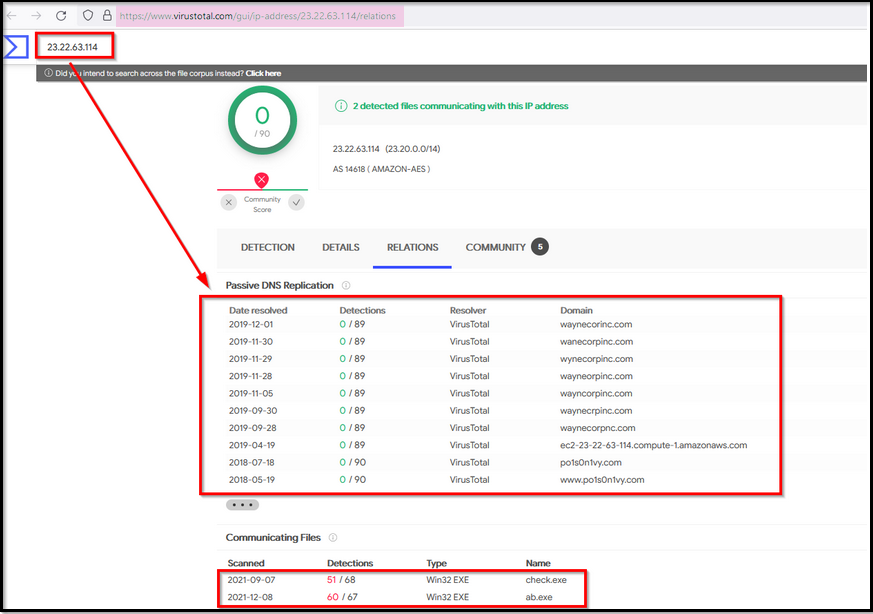Open domain waynecrpinc.com
The width and height of the screenshot is (873, 614).
596,410
